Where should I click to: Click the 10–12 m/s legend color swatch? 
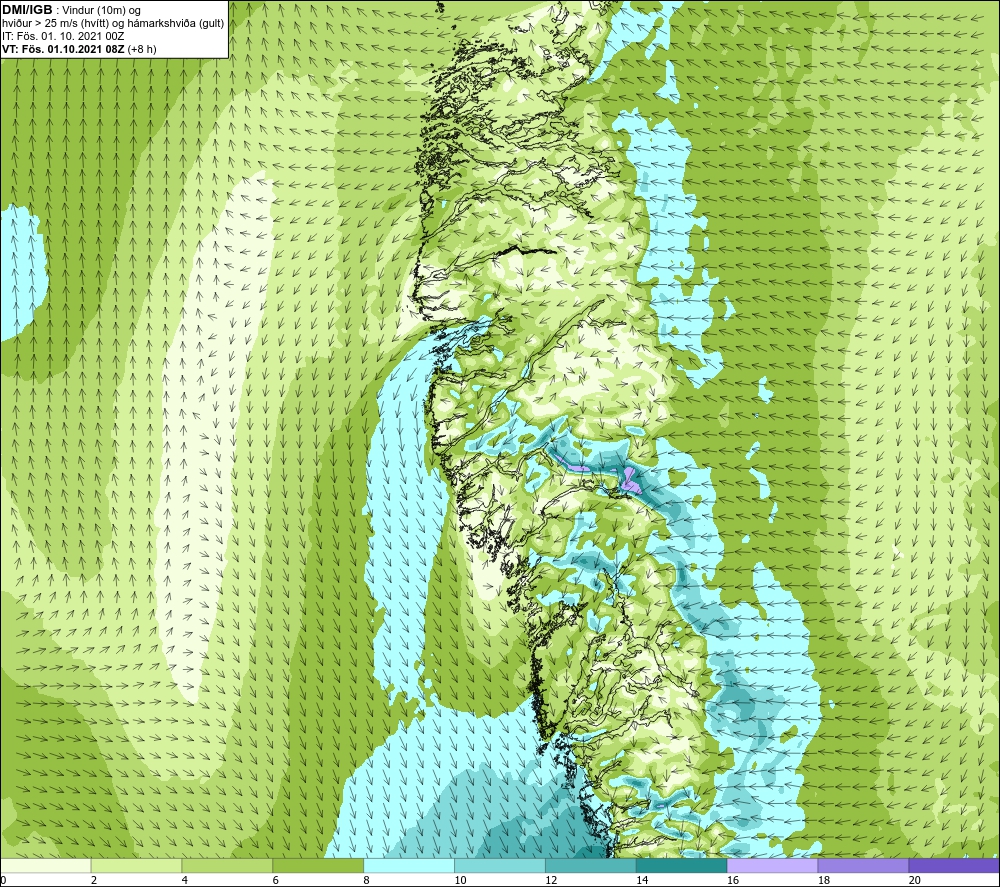[500, 865]
